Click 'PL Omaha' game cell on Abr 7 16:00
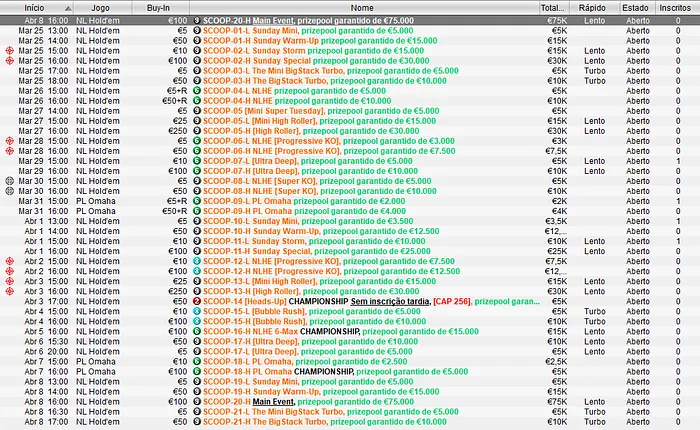 (96, 372)
